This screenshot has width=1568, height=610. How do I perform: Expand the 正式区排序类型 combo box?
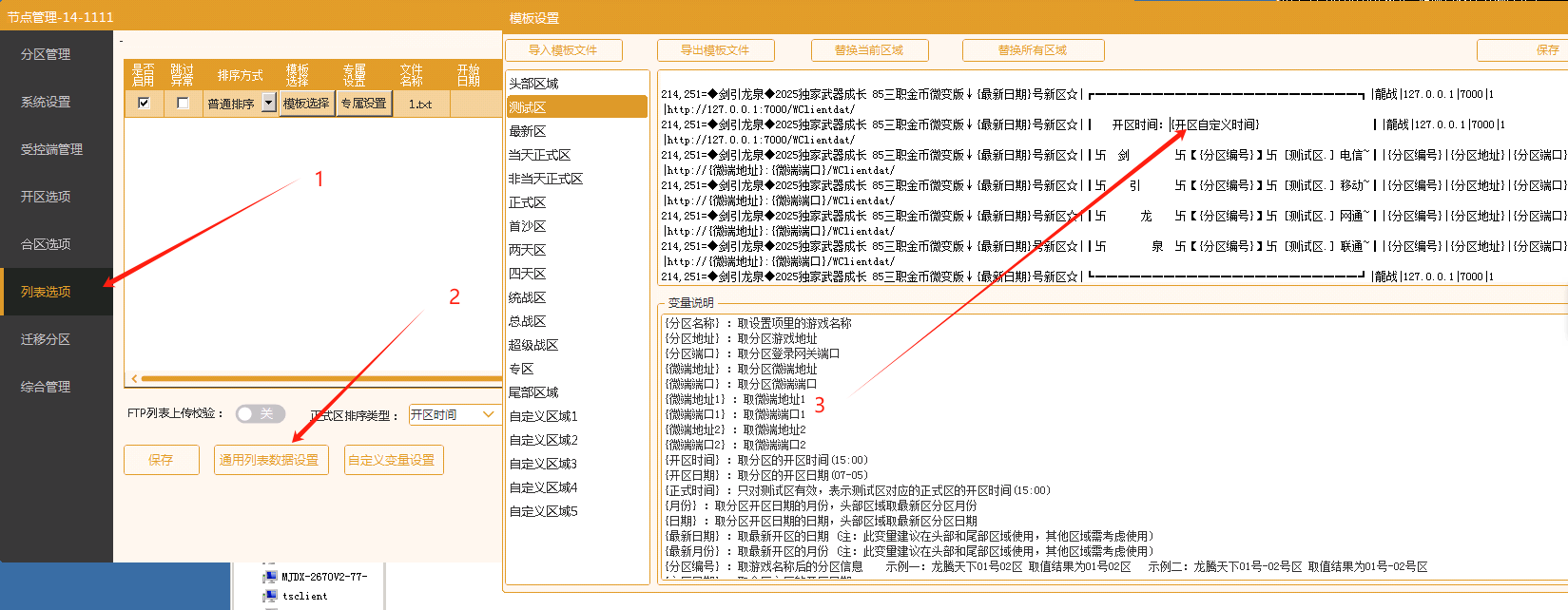point(489,414)
